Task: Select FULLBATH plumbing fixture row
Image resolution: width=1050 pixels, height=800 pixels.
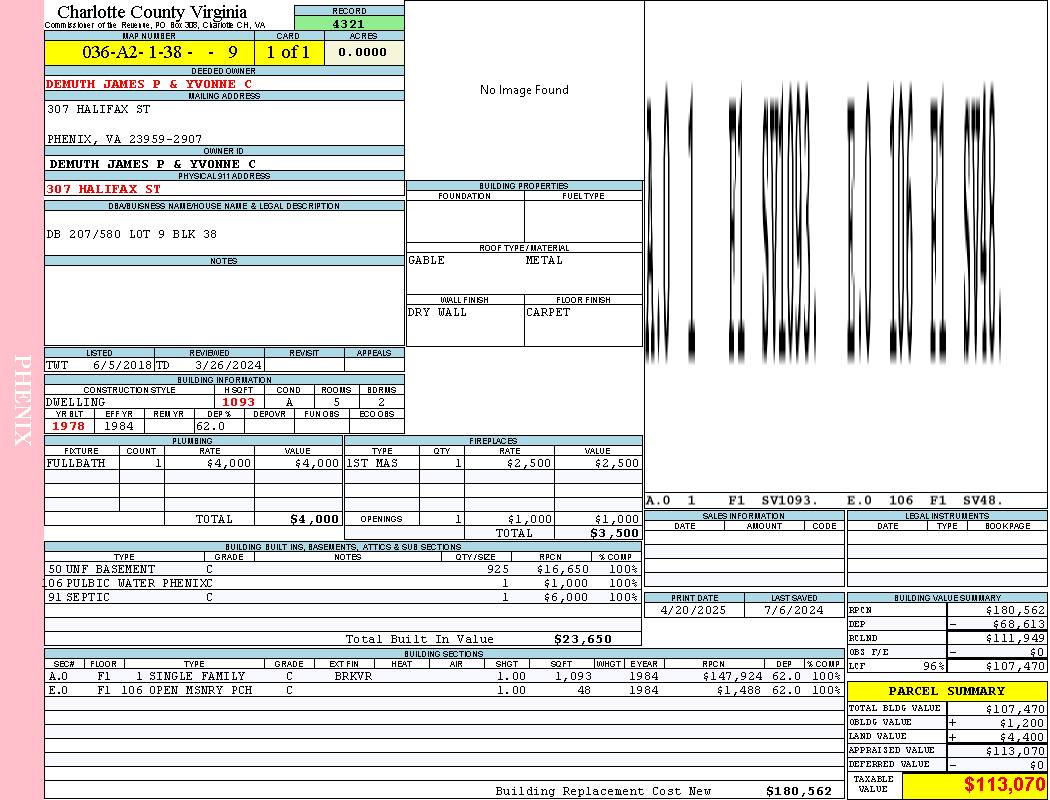Action: (193, 463)
